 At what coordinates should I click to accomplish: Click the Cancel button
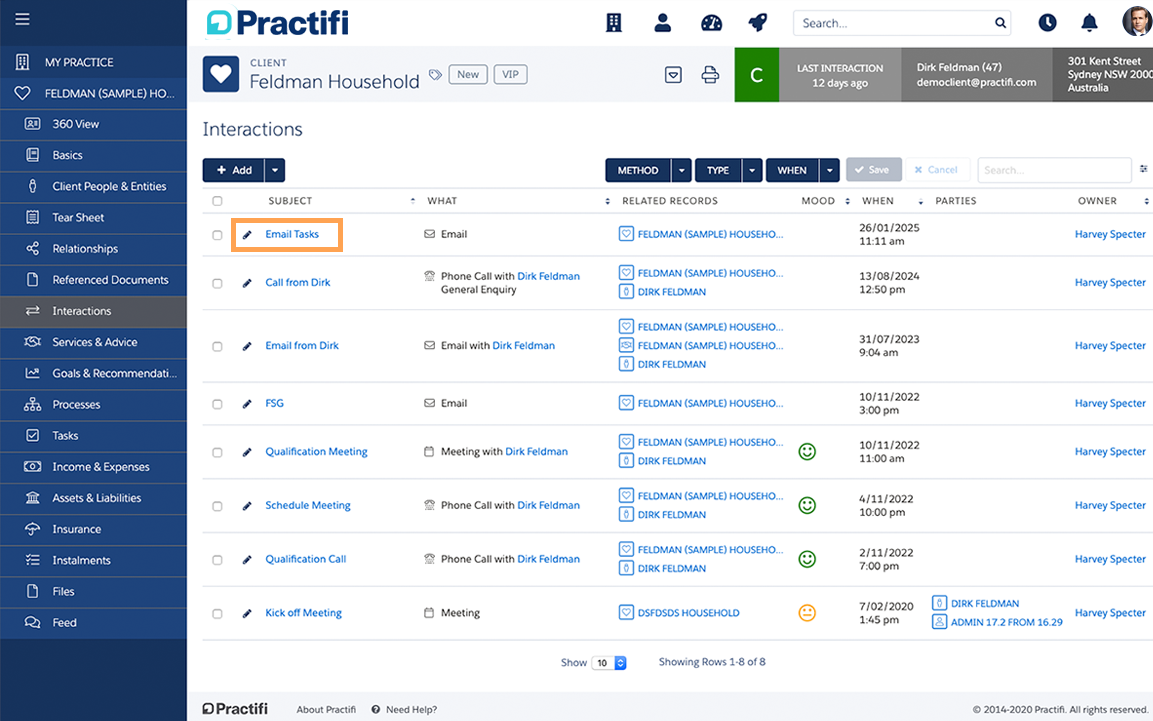tap(937, 170)
